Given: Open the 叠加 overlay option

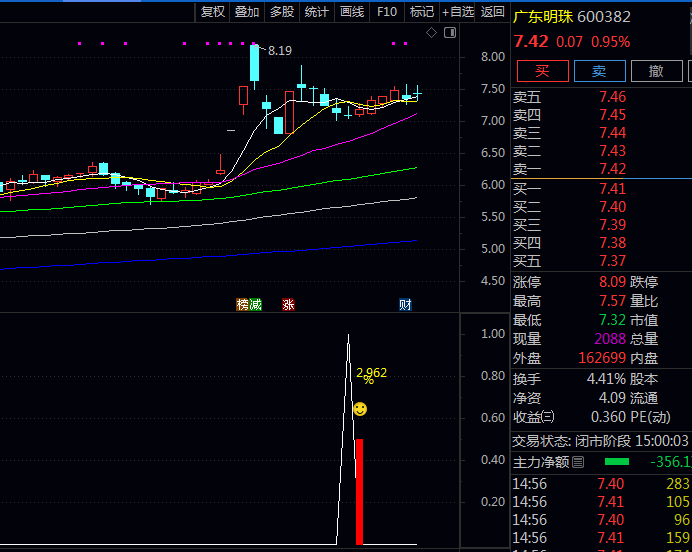Looking at the screenshot, I should click(247, 12).
